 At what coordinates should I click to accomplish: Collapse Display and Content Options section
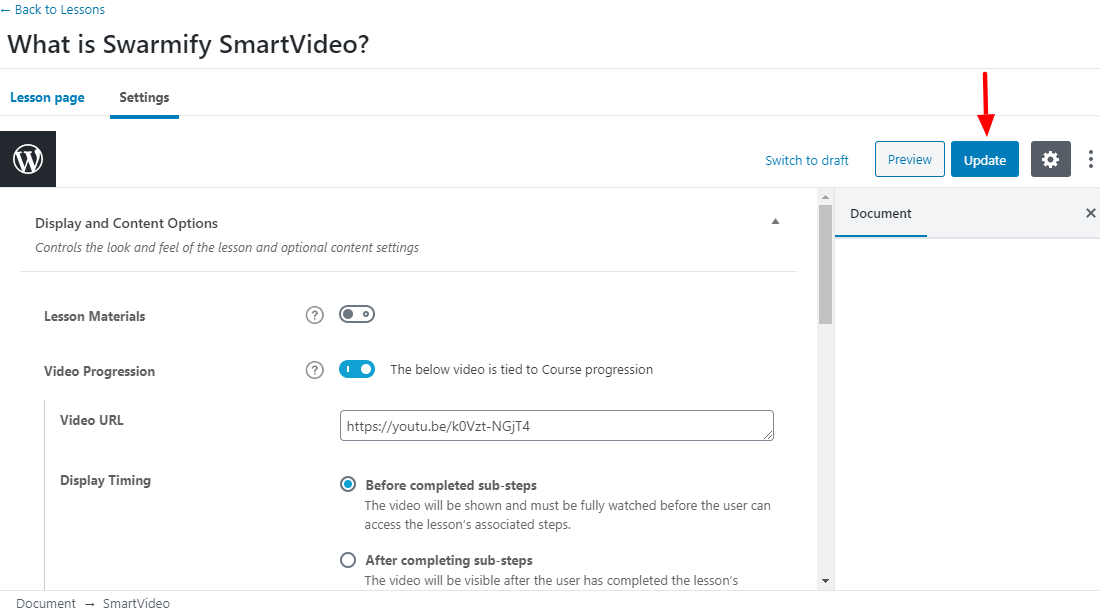775,222
